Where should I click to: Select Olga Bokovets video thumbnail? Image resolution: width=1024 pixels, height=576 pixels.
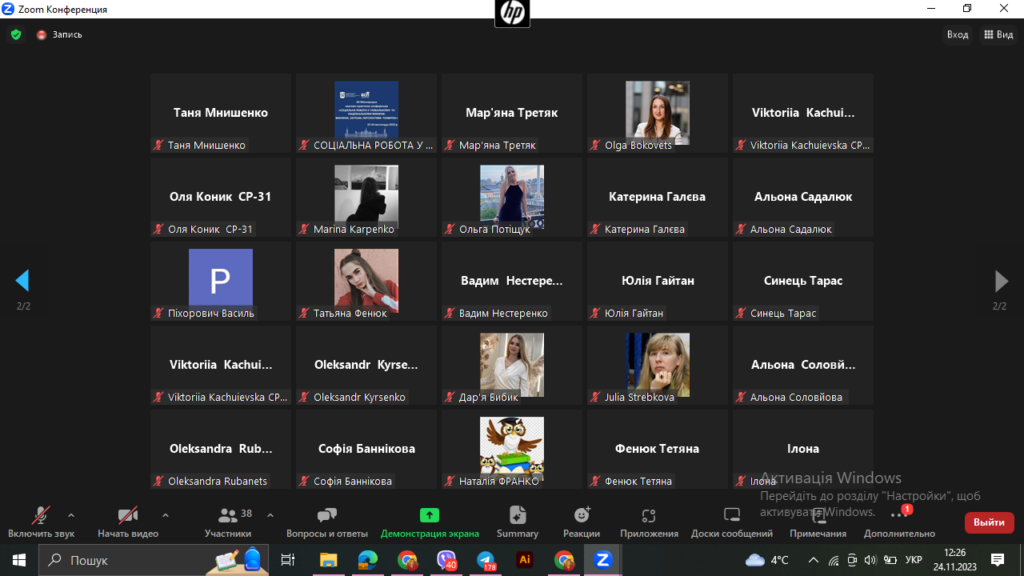tap(657, 113)
